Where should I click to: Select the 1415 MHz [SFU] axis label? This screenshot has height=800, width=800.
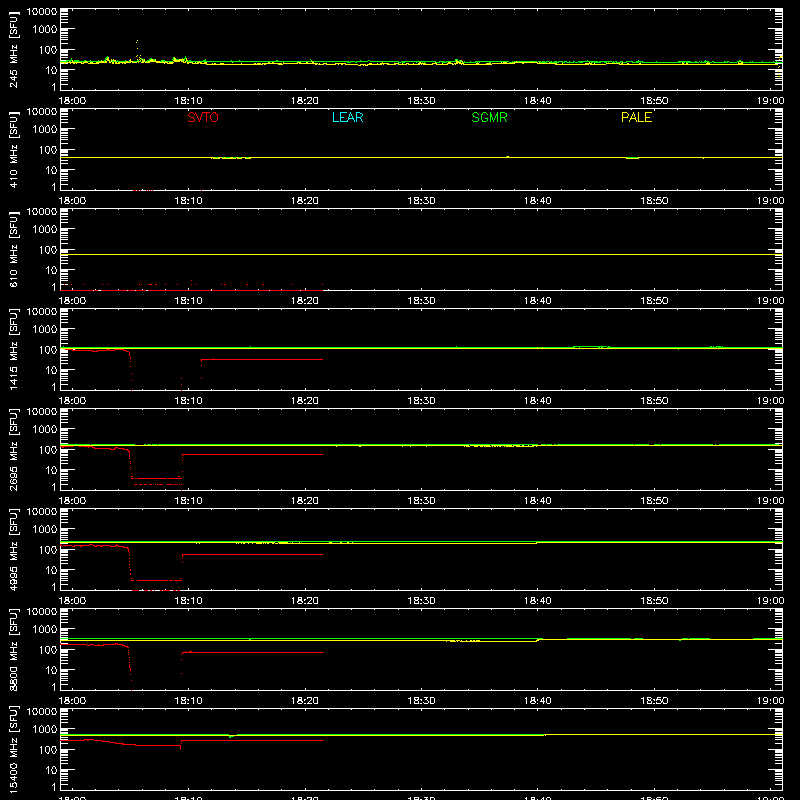pyautogui.click(x=14, y=350)
